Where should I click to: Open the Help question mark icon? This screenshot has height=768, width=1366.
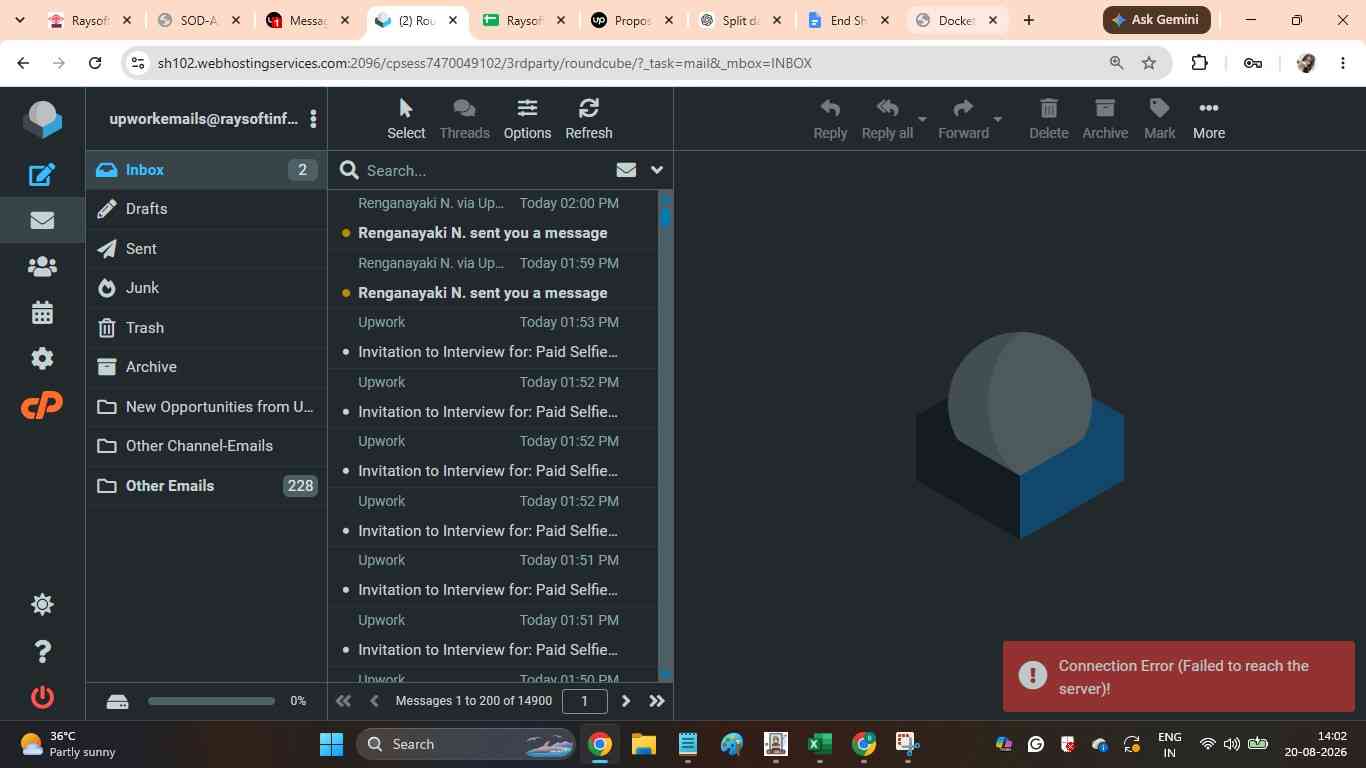[x=42, y=651]
